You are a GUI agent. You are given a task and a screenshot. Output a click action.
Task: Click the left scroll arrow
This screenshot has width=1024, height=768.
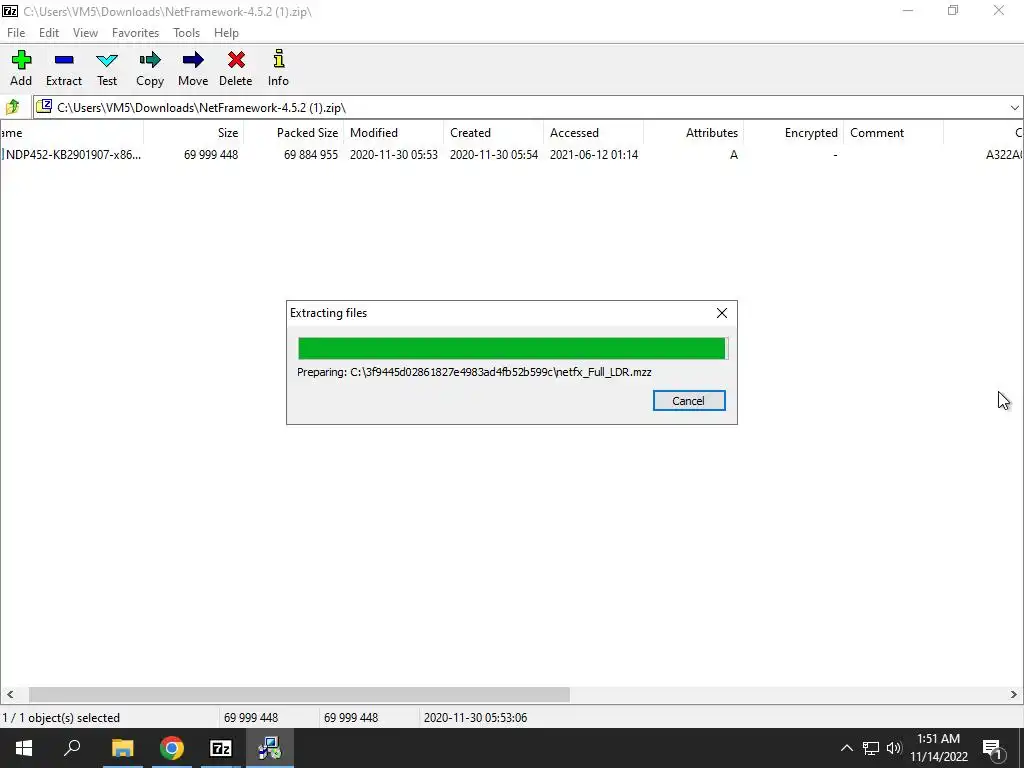(x=9, y=694)
